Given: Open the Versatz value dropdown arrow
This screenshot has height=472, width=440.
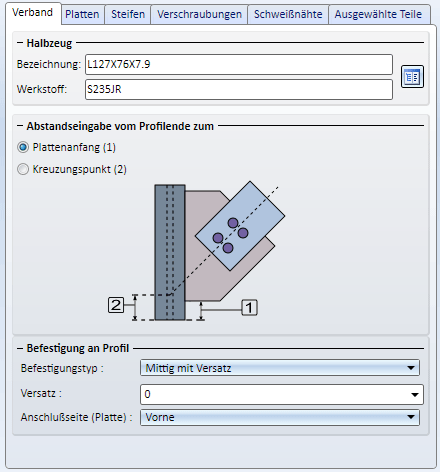Looking at the screenshot, I should point(415,395).
